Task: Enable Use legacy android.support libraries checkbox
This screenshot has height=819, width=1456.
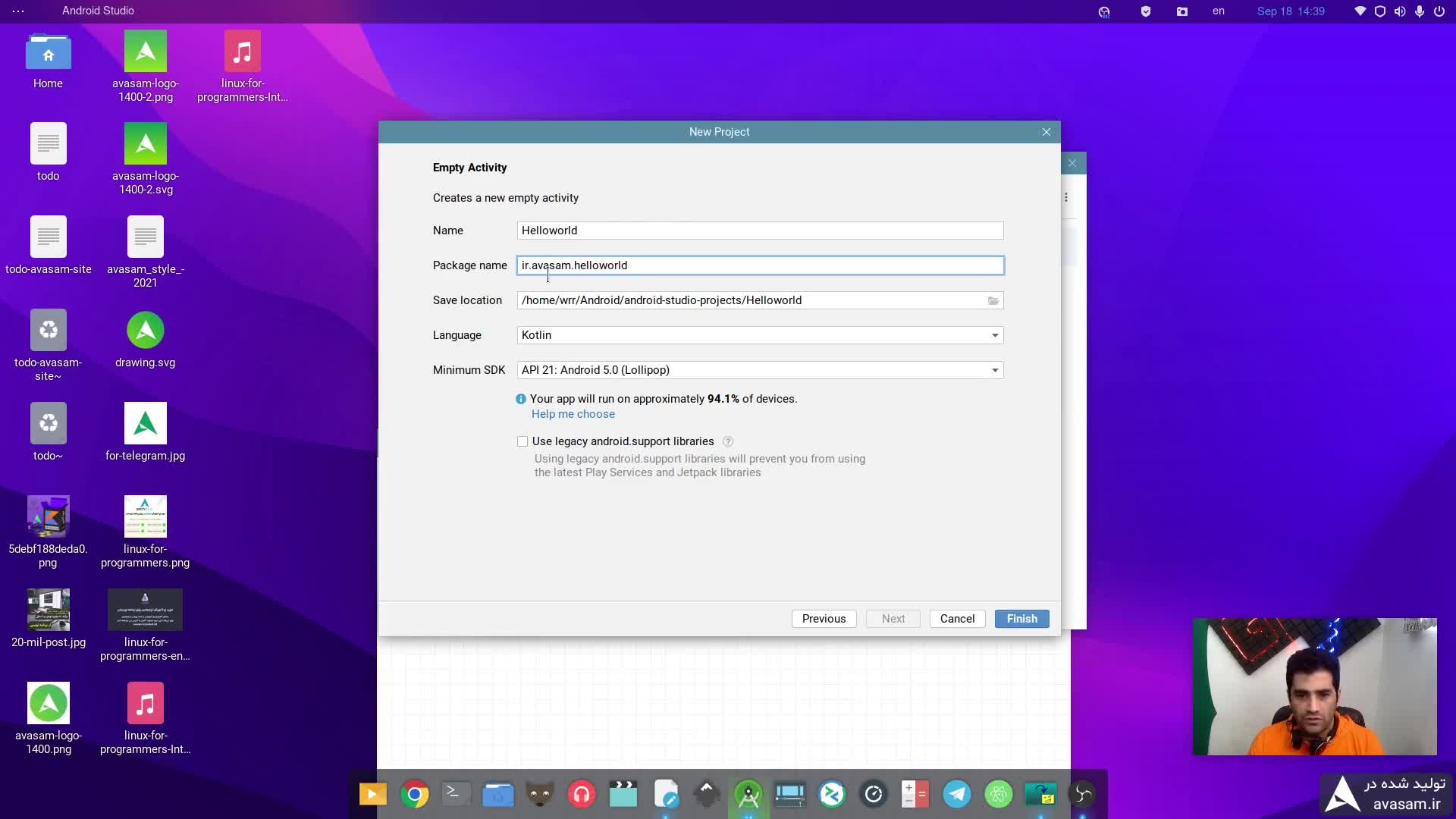Action: 522,441
